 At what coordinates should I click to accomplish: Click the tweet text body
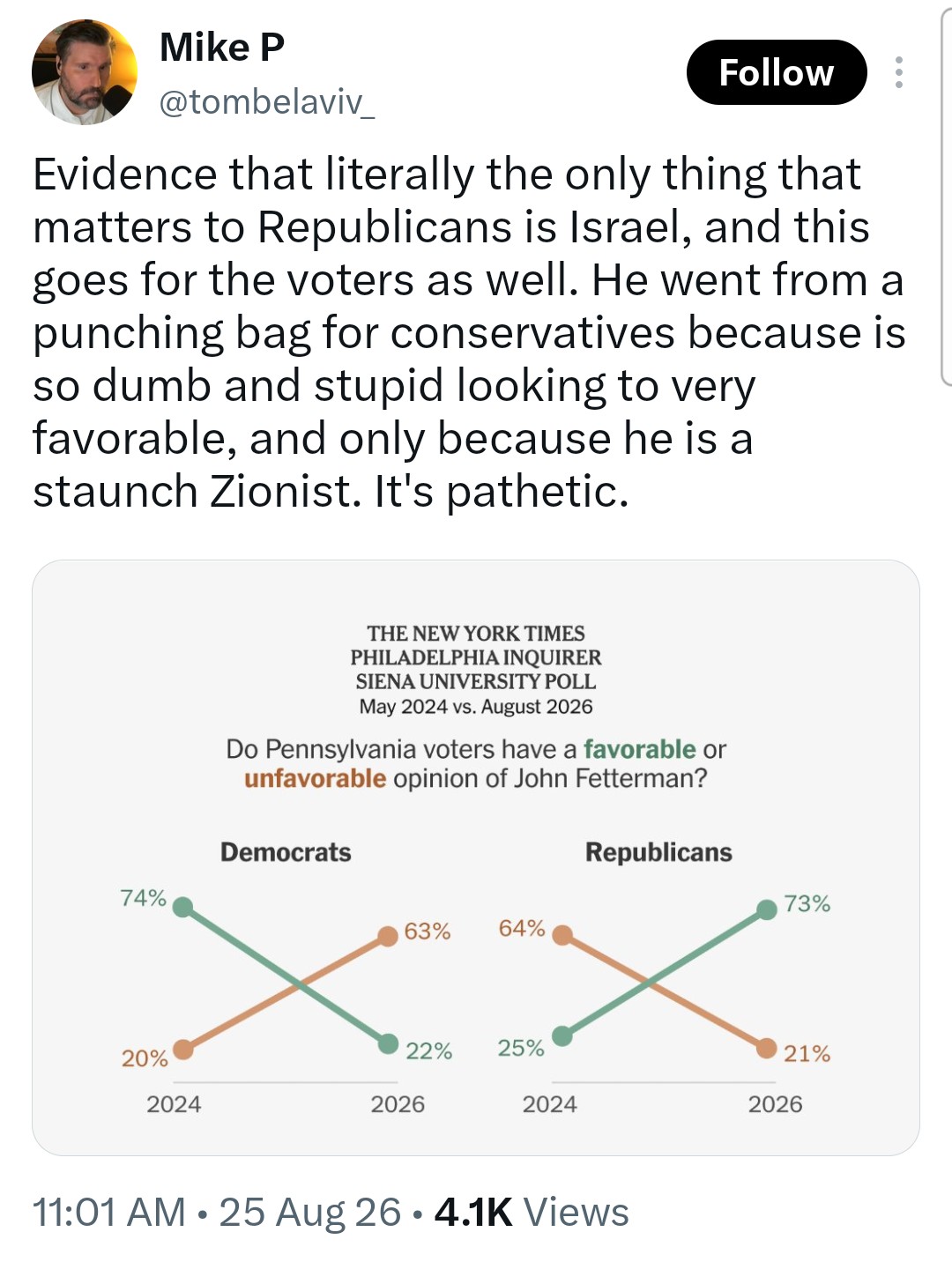[469, 333]
